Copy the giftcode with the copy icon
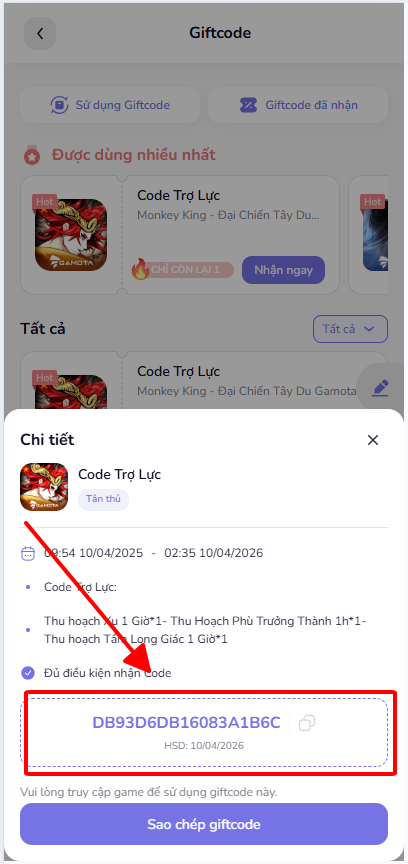408x864 pixels. point(307,722)
